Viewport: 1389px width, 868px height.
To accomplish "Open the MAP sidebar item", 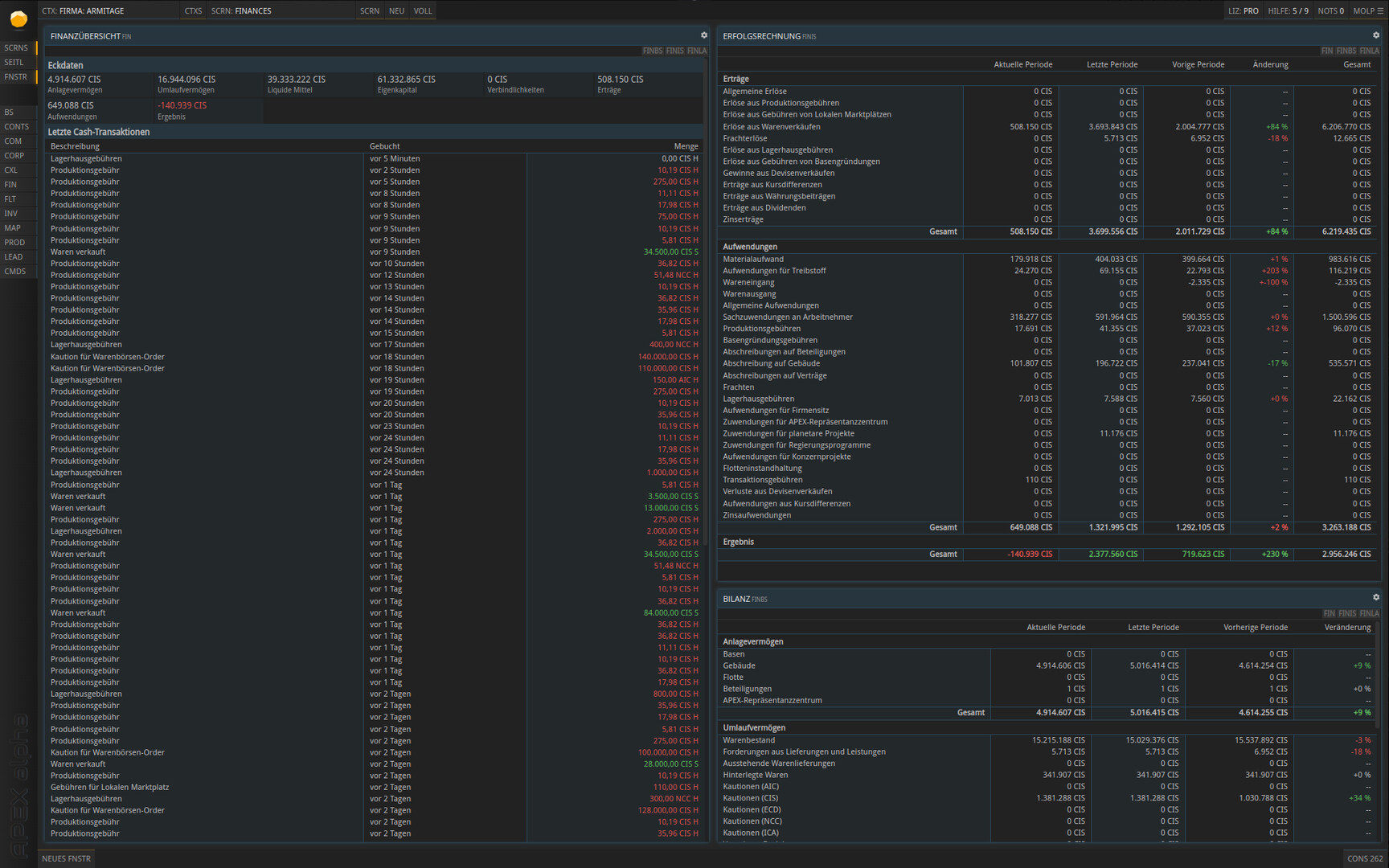I will click(12, 228).
